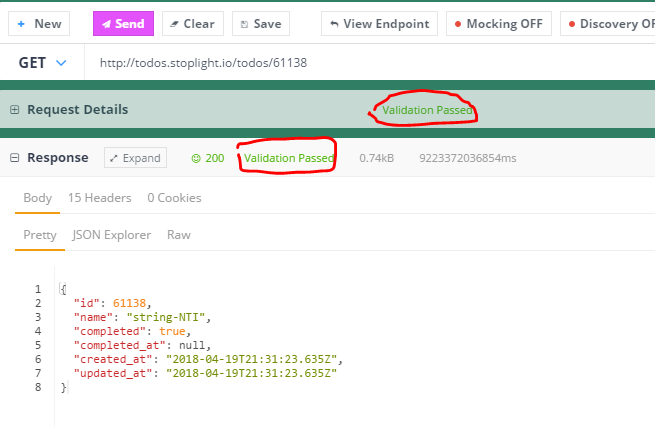655x427 pixels.
Task: Click the response time 9223372036854ms
Action: (467, 158)
